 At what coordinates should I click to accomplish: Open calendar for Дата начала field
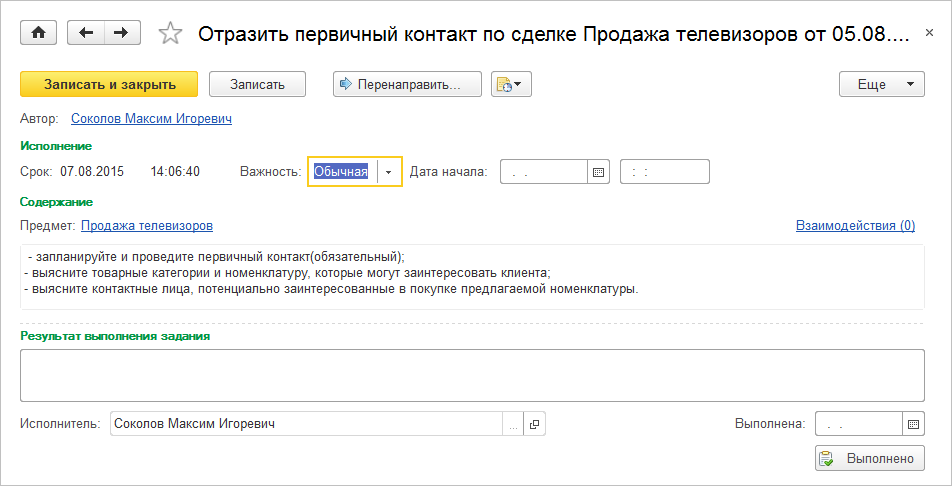(x=599, y=172)
